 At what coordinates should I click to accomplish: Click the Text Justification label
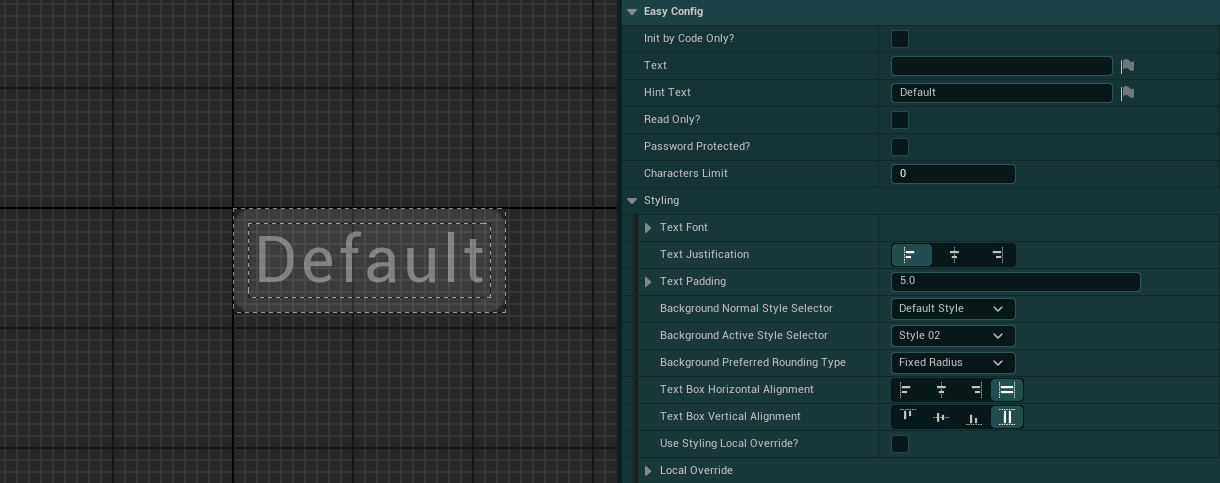pos(704,255)
